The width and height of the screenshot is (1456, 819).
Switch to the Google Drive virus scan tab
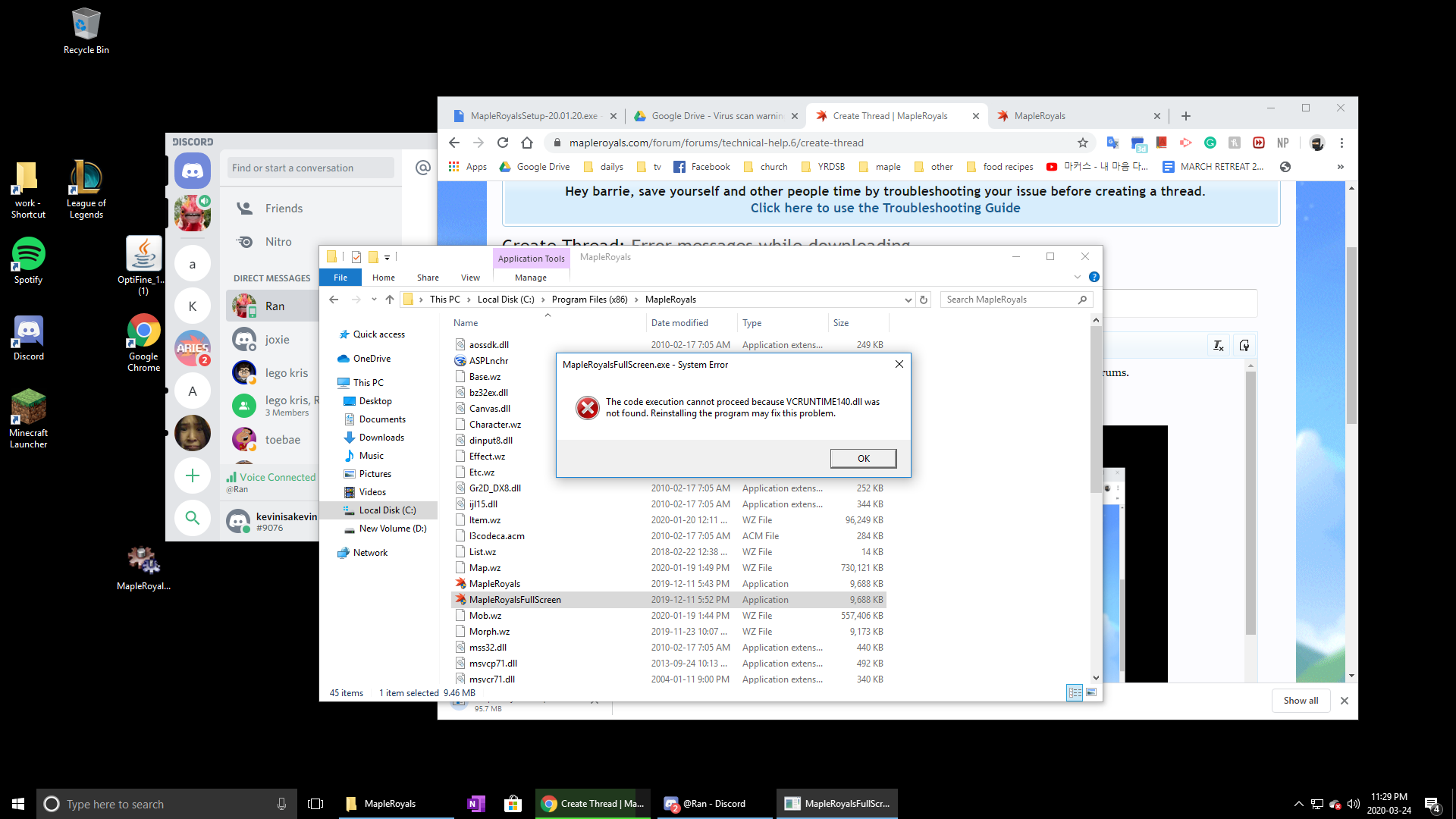tap(716, 116)
